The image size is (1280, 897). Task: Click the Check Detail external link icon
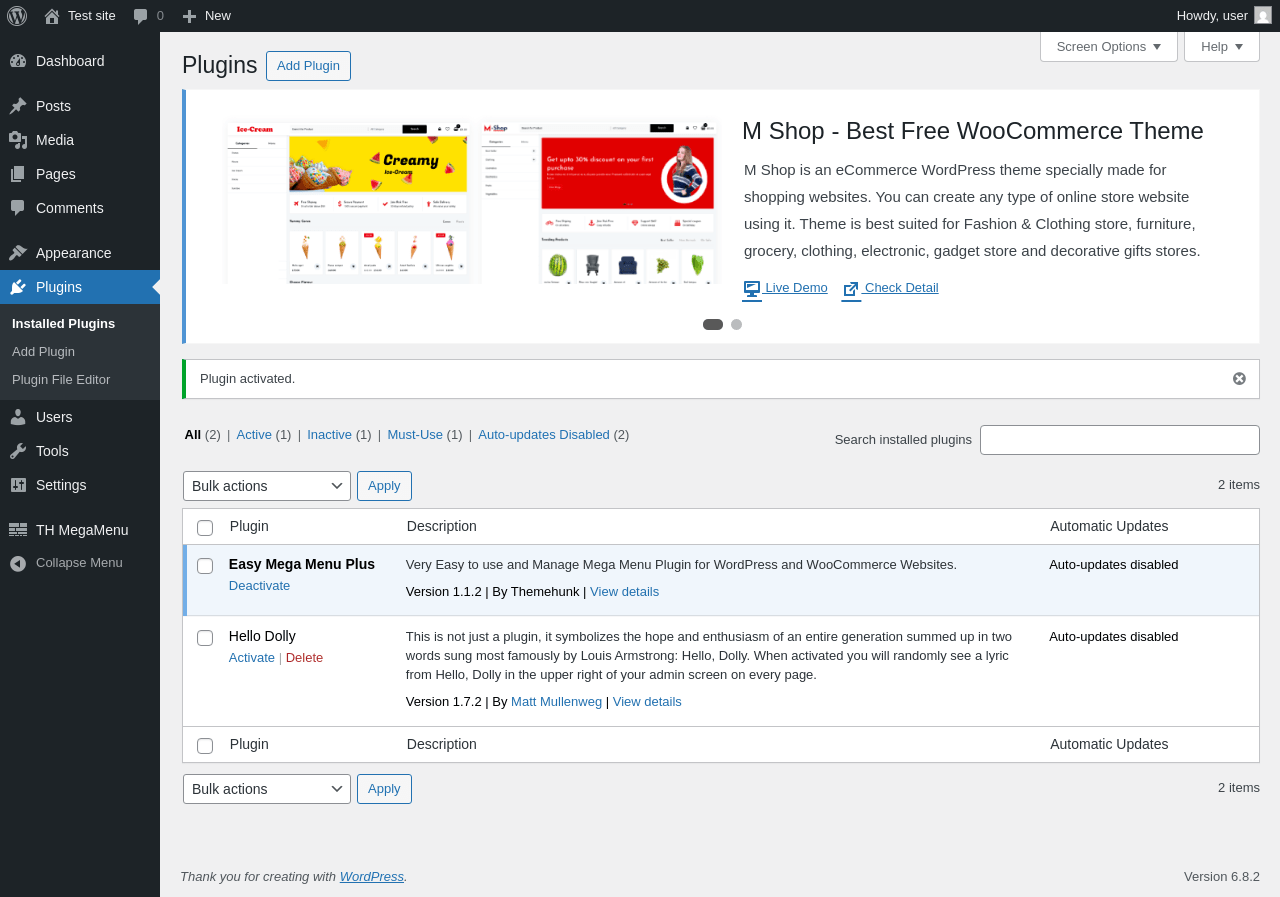(851, 289)
